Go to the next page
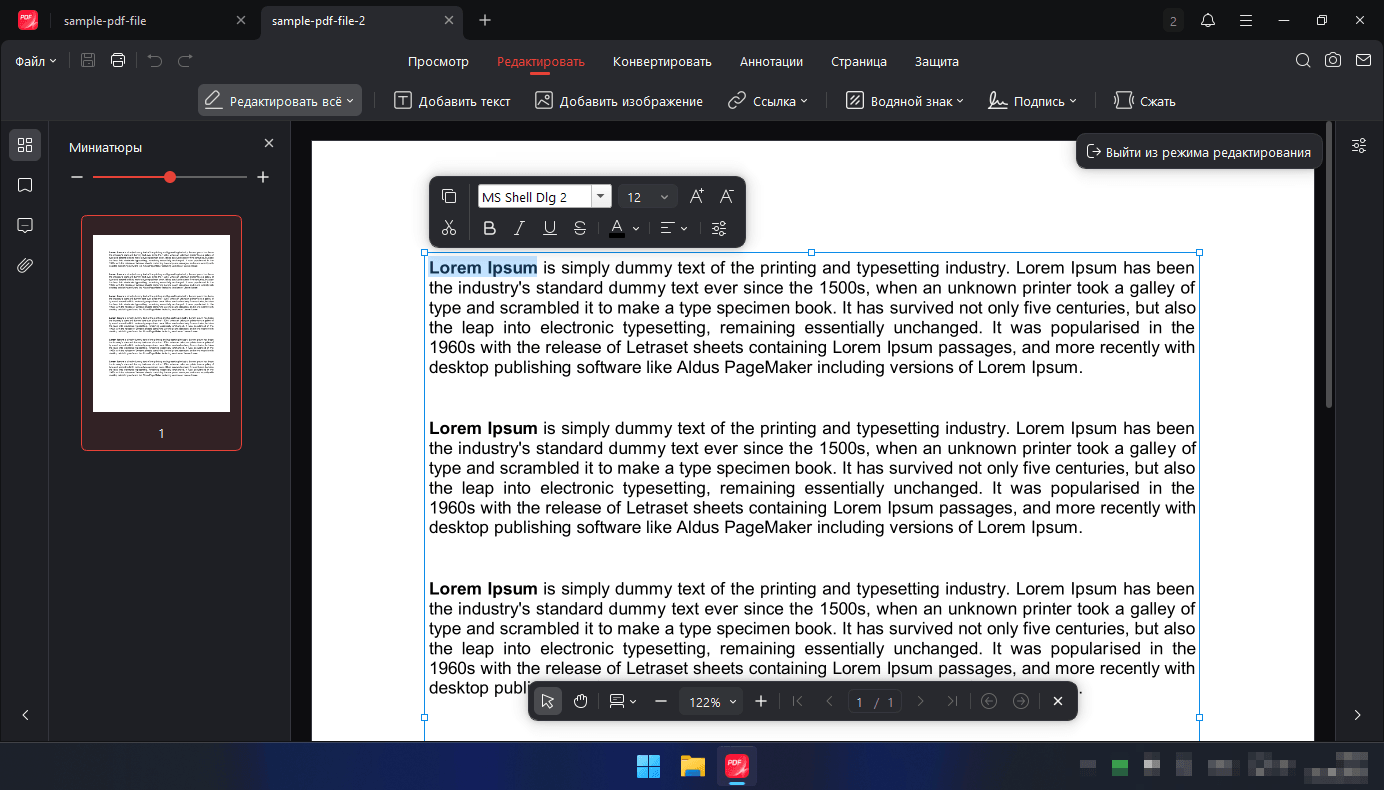Screen dimensions: 1384x790 (921, 701)
